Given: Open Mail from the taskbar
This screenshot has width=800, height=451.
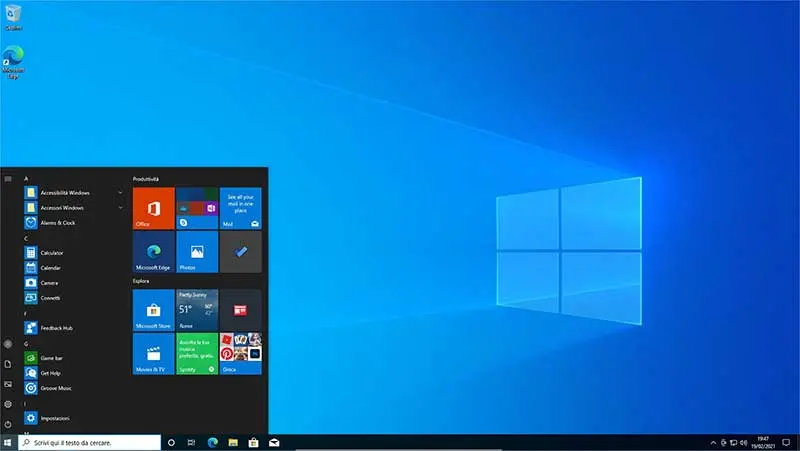Looking at the screenshot, I should point(274,442).
